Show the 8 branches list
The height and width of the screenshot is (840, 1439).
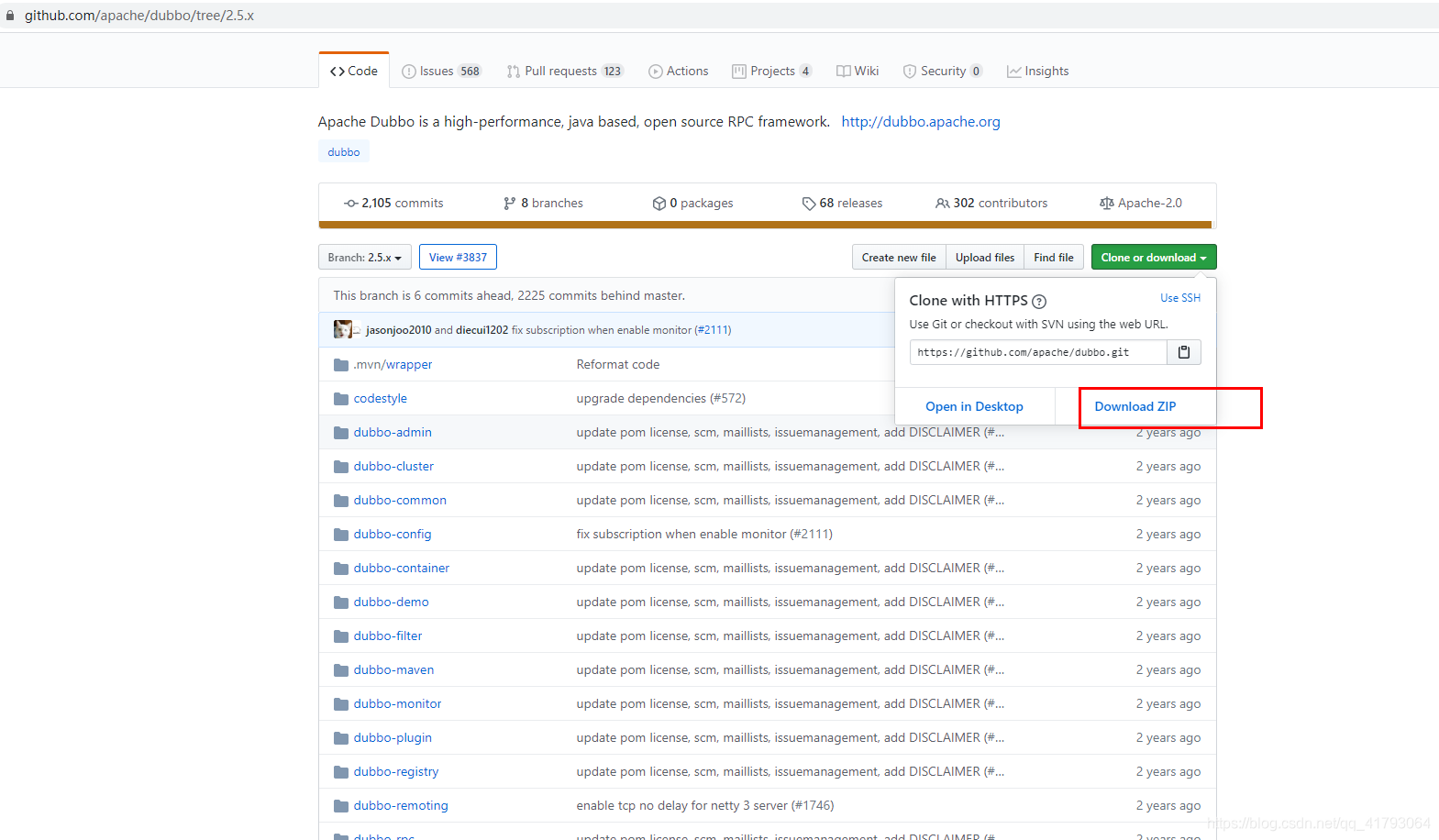coord(543,203)
